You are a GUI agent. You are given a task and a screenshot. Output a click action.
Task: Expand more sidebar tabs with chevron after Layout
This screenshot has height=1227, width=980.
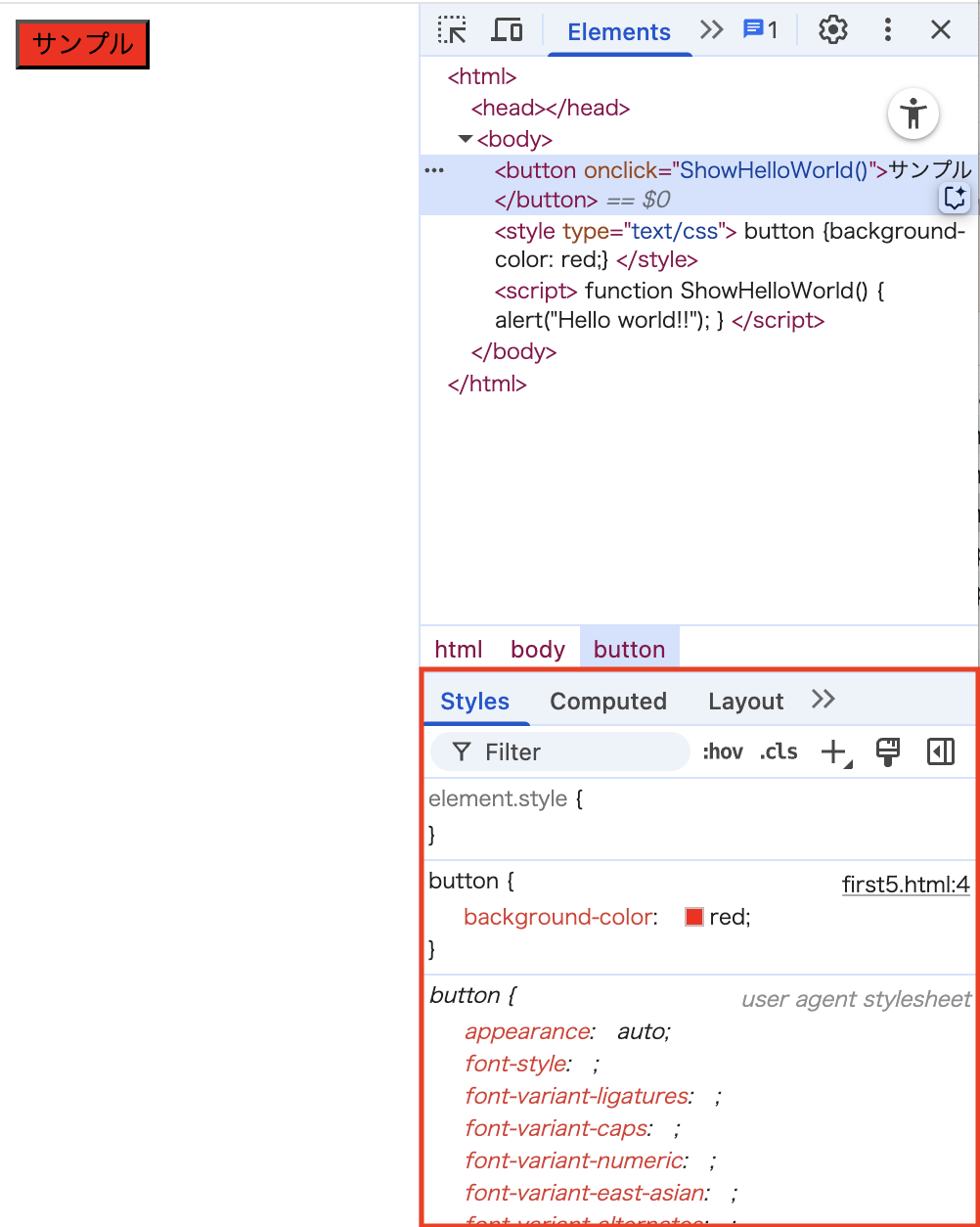coord(823,699)
